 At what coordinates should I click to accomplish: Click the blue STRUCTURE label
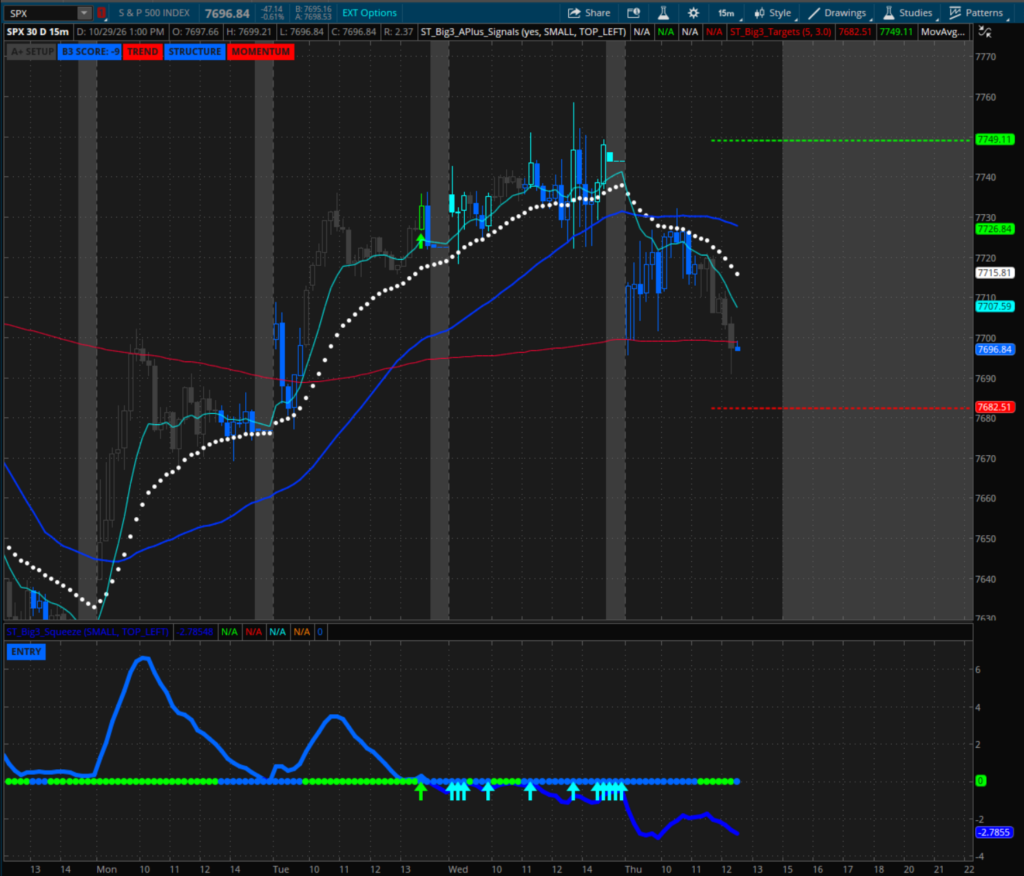[x=195, y=52]
